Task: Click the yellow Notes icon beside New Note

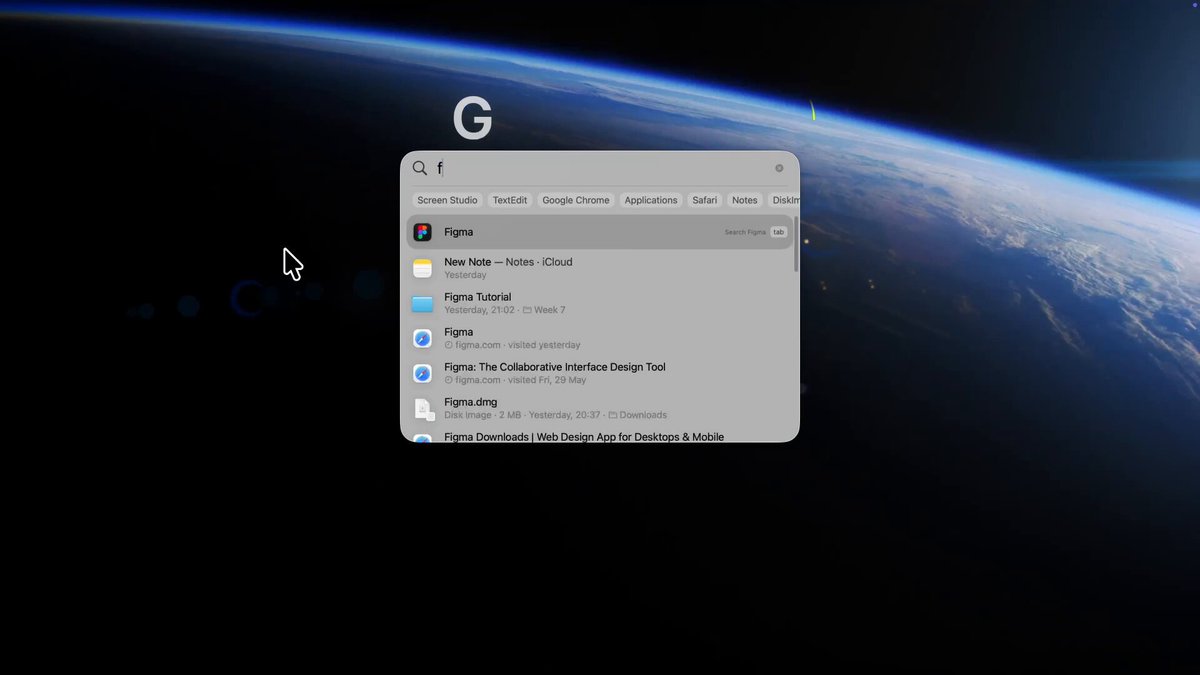Action: (x=423, y=268)
